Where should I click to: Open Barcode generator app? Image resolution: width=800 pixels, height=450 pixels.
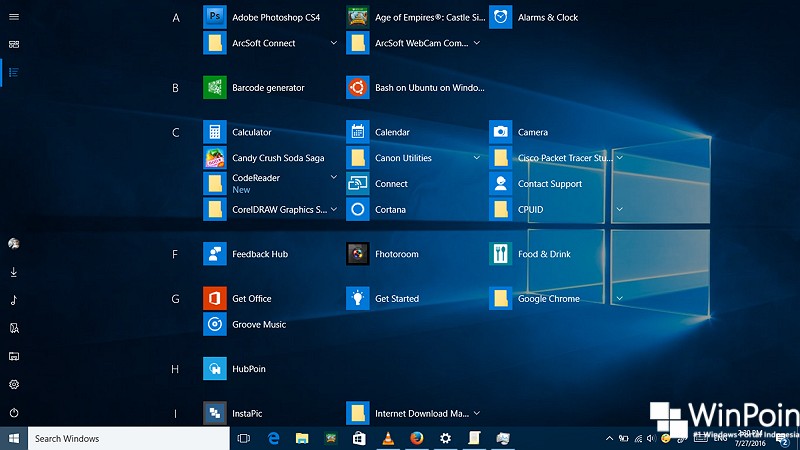coord(255,88)
